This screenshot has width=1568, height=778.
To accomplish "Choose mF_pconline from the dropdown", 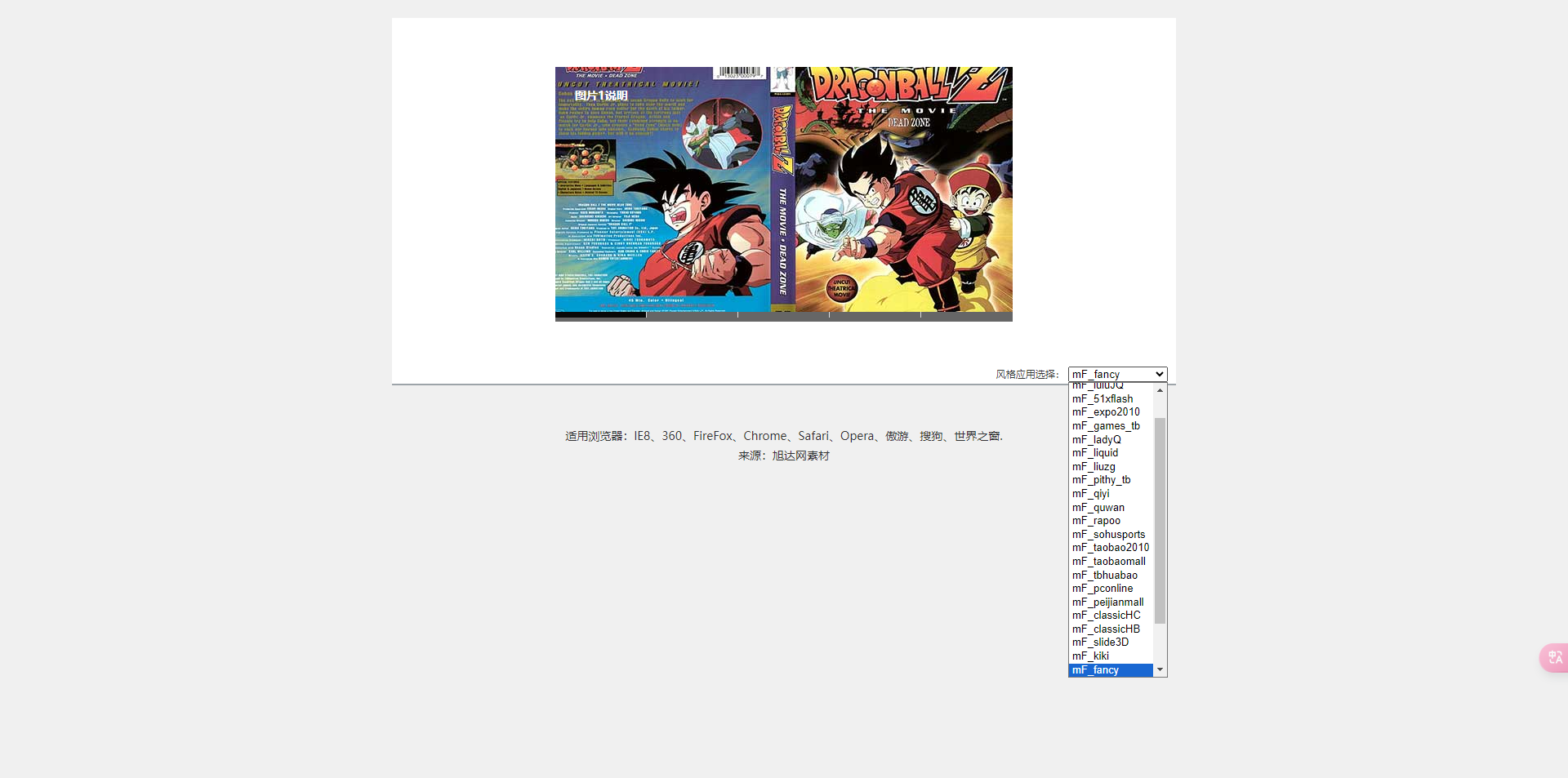I will coord(1111,588).
